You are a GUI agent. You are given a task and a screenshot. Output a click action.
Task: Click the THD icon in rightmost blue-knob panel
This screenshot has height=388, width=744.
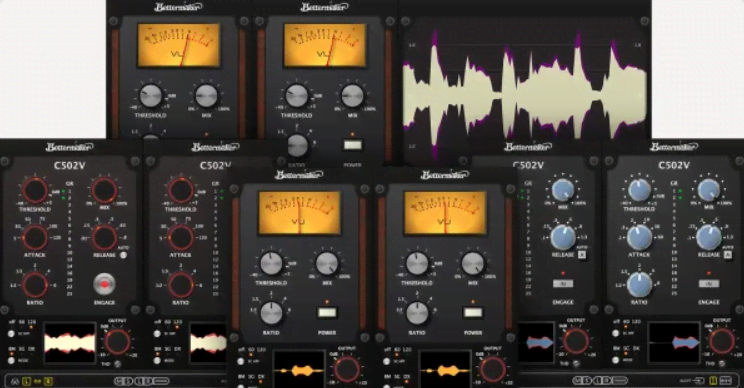coord(722,364)
